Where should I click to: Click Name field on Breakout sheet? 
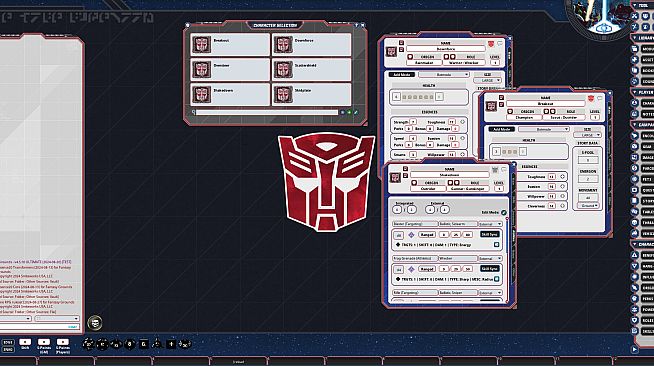[546, 103]
